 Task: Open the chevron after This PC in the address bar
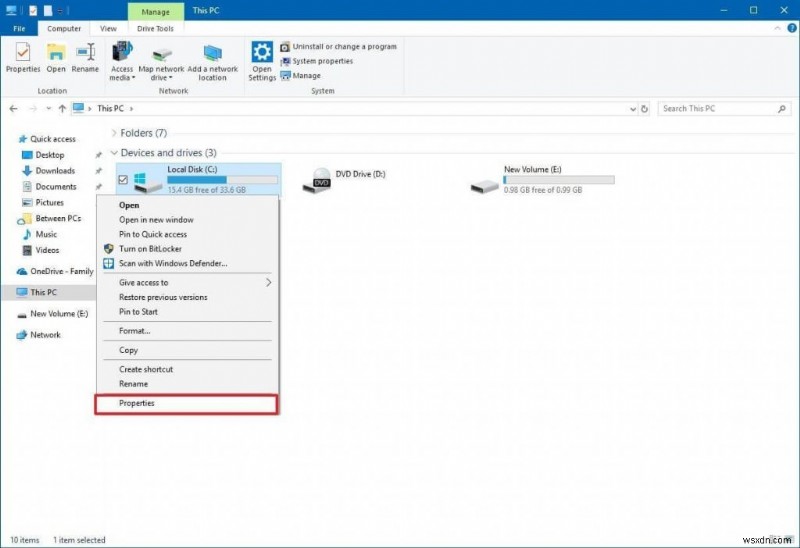(131, 109)
